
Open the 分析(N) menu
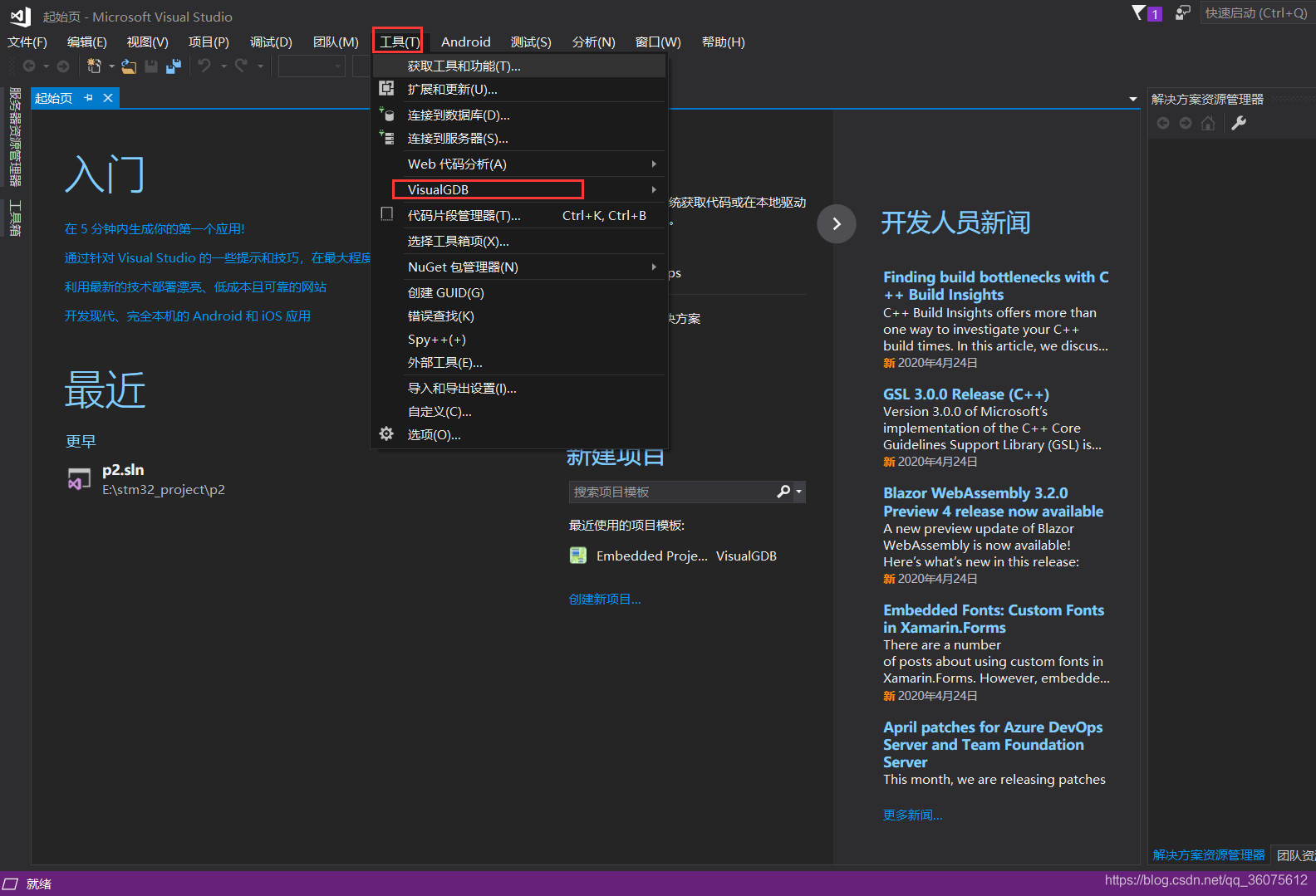[x=593, y=42]
